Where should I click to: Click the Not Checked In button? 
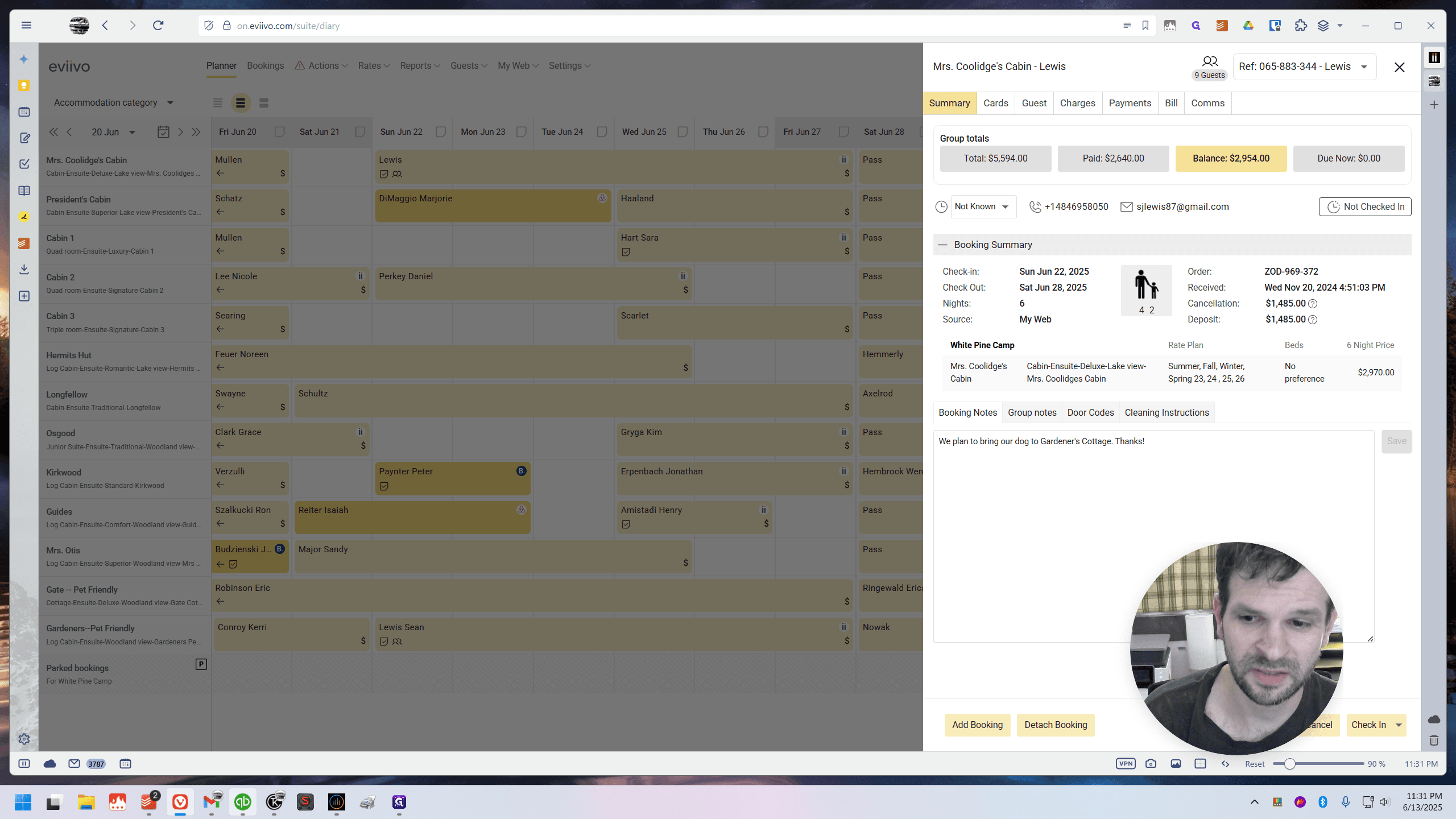tap(1365, 207)
